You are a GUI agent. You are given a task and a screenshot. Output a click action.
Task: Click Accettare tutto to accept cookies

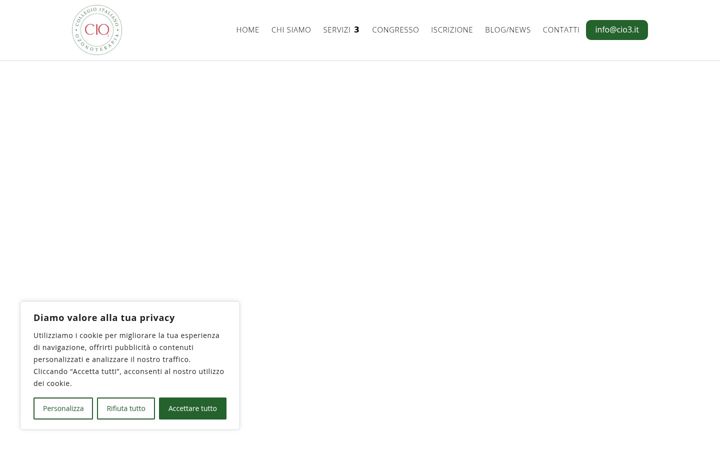(192, 408)
